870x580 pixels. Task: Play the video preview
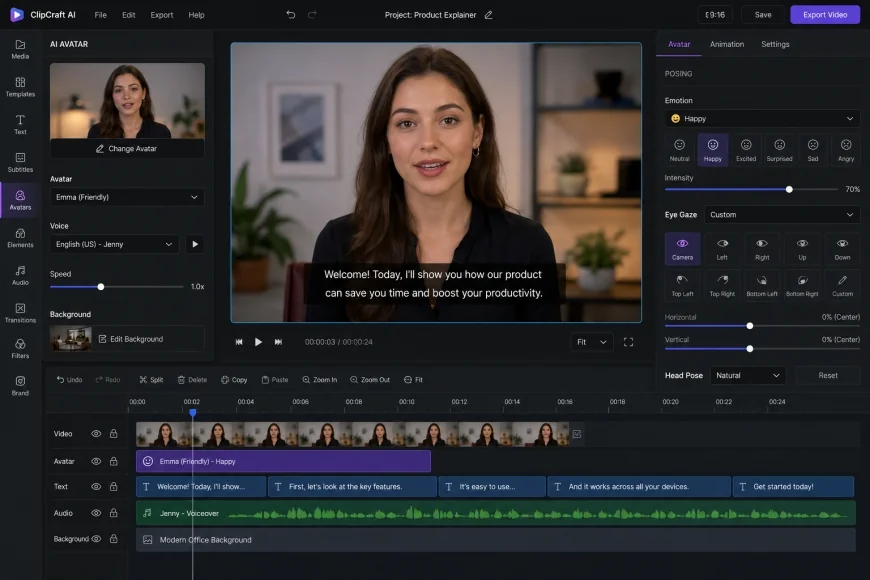coord(258,342)
